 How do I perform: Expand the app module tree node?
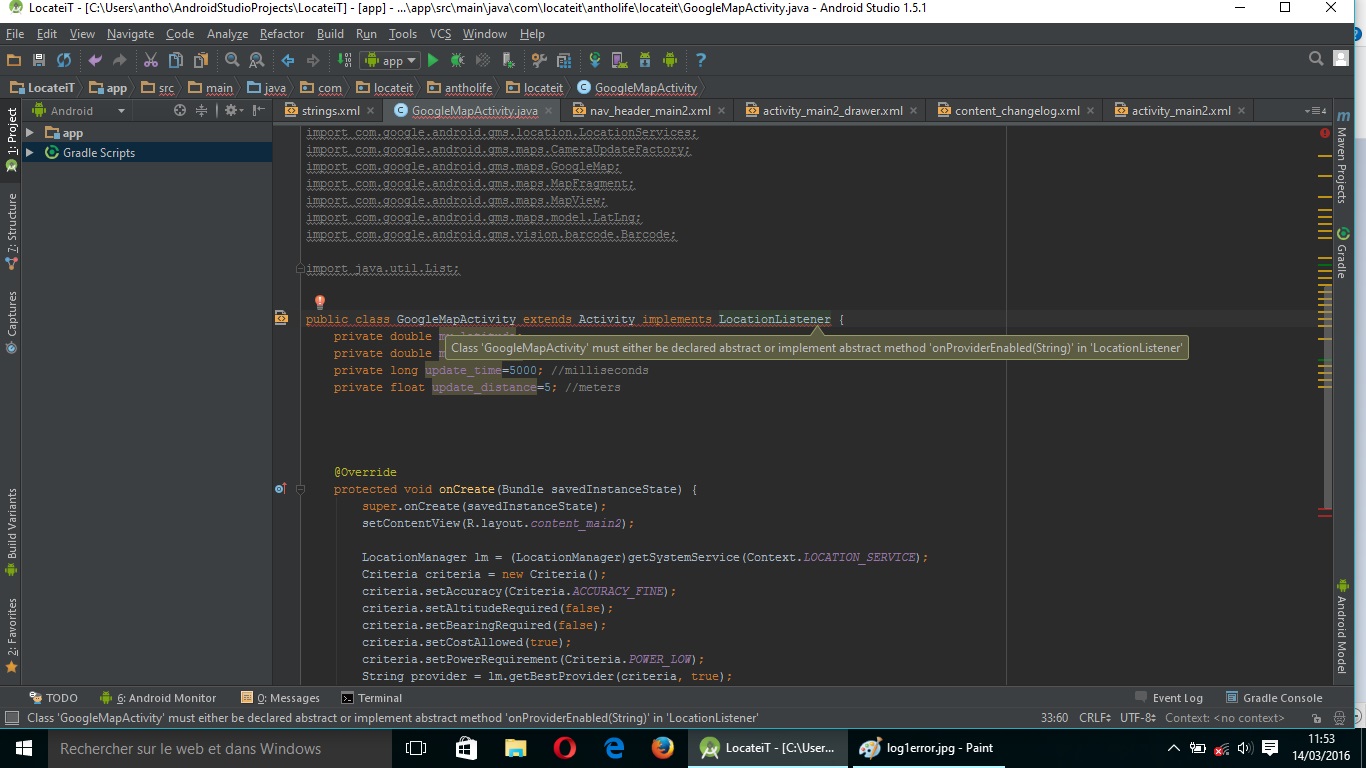click(x=29, y=132)
